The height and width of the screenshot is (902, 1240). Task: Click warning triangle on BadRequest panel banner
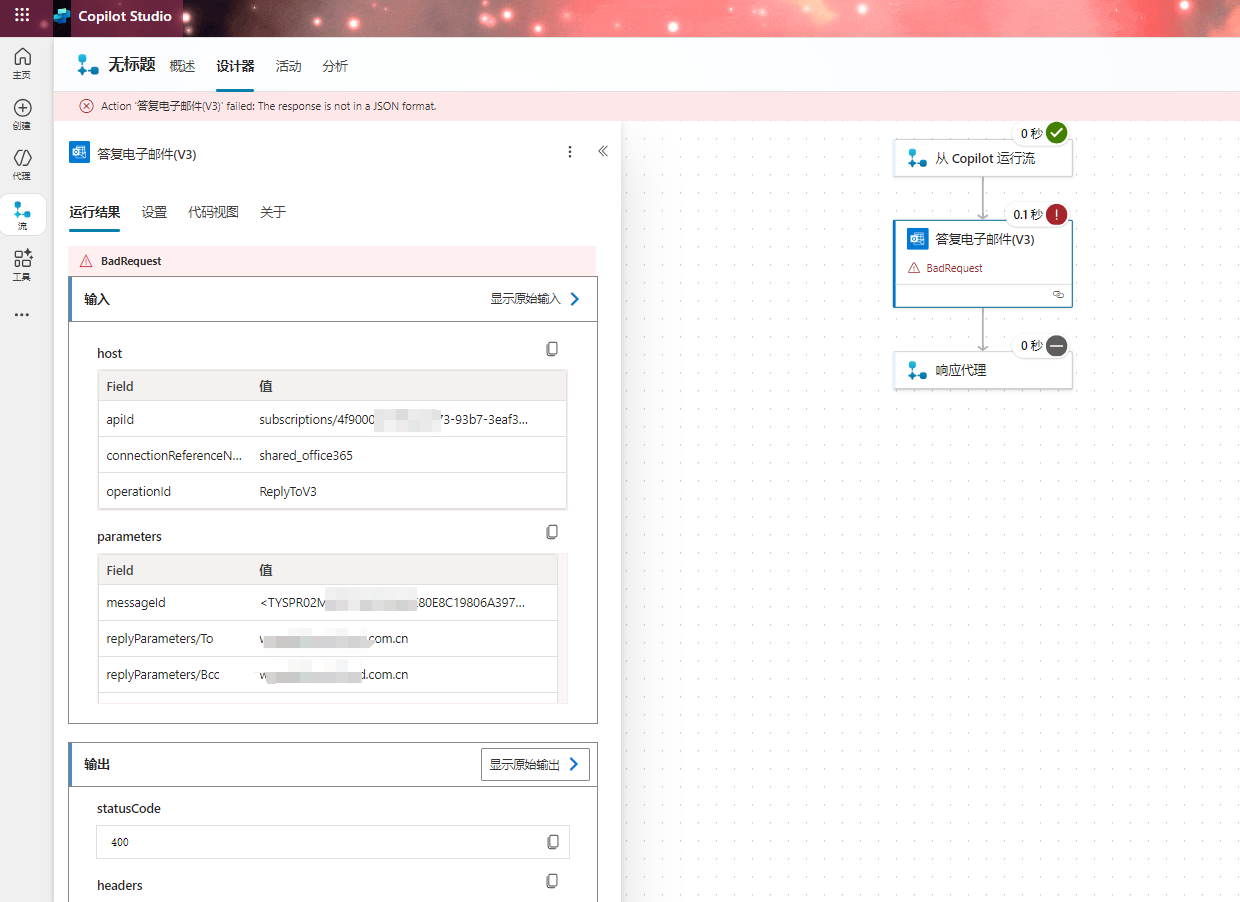tap(86, 261)
